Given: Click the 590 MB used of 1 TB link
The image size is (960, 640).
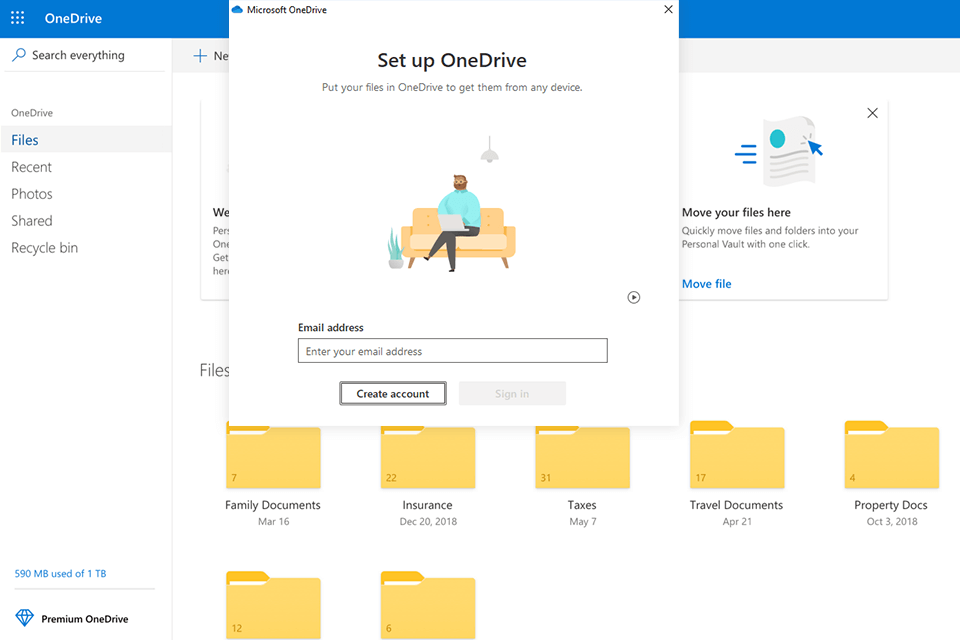Looking at the screenshot, I should tap(61, 573).
